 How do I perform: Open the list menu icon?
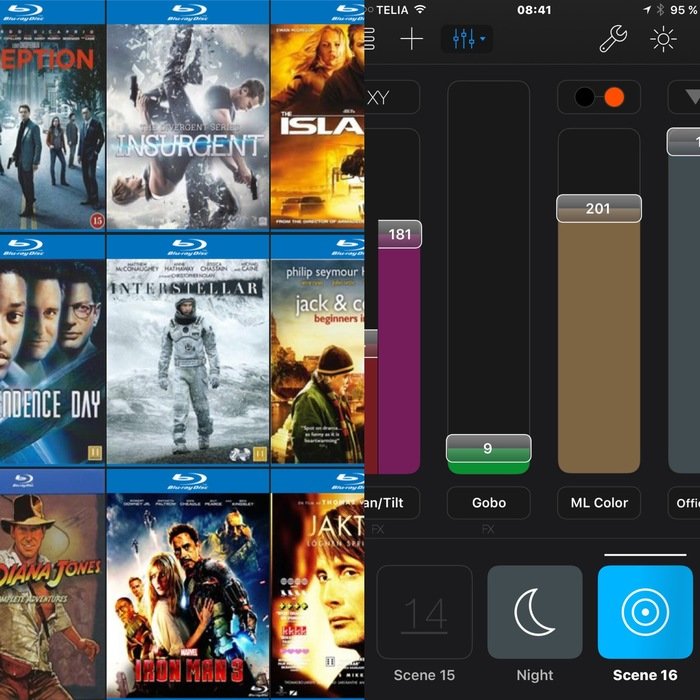(x=369, y=39)
